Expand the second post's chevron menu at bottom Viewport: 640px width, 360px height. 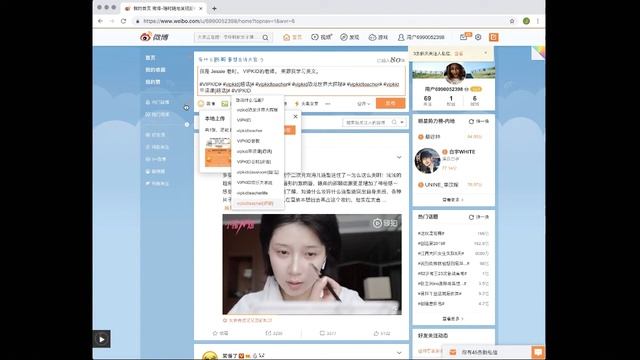pyautogui.click(x=399, y=353)
